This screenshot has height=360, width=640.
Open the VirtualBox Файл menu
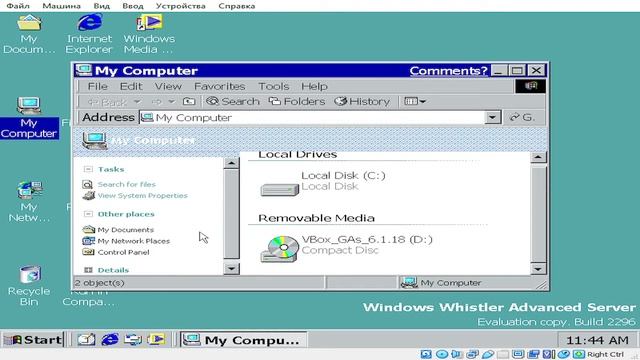click(x=18, y=6)
